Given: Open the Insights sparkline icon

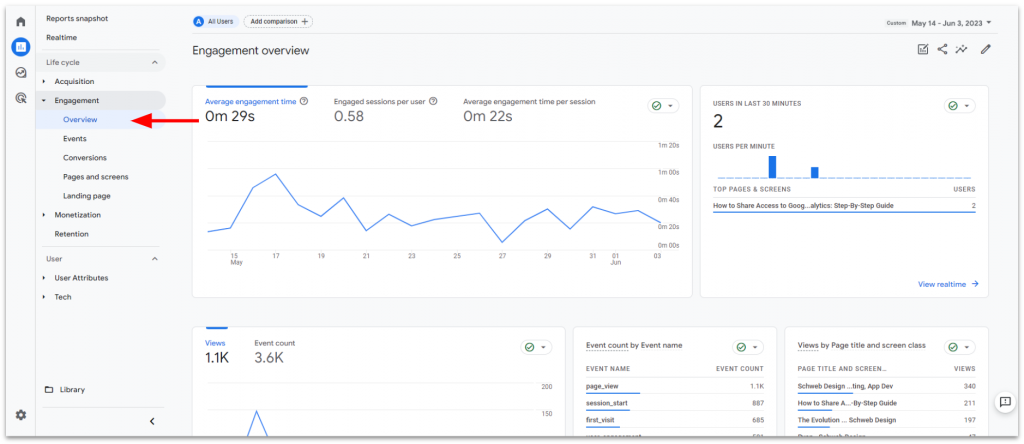Looking at the screenshot, I should (x=962, y=49).
